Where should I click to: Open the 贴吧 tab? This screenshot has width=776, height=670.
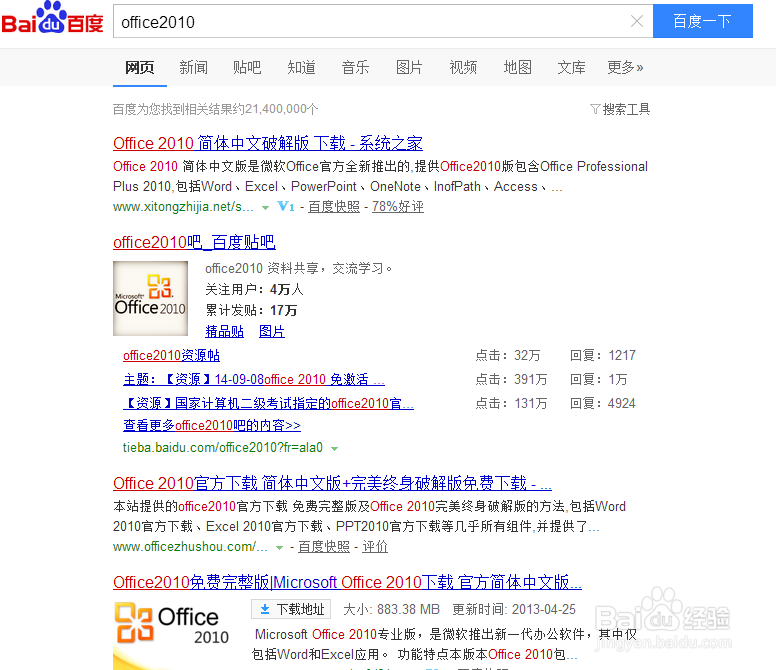click(247, 67)
